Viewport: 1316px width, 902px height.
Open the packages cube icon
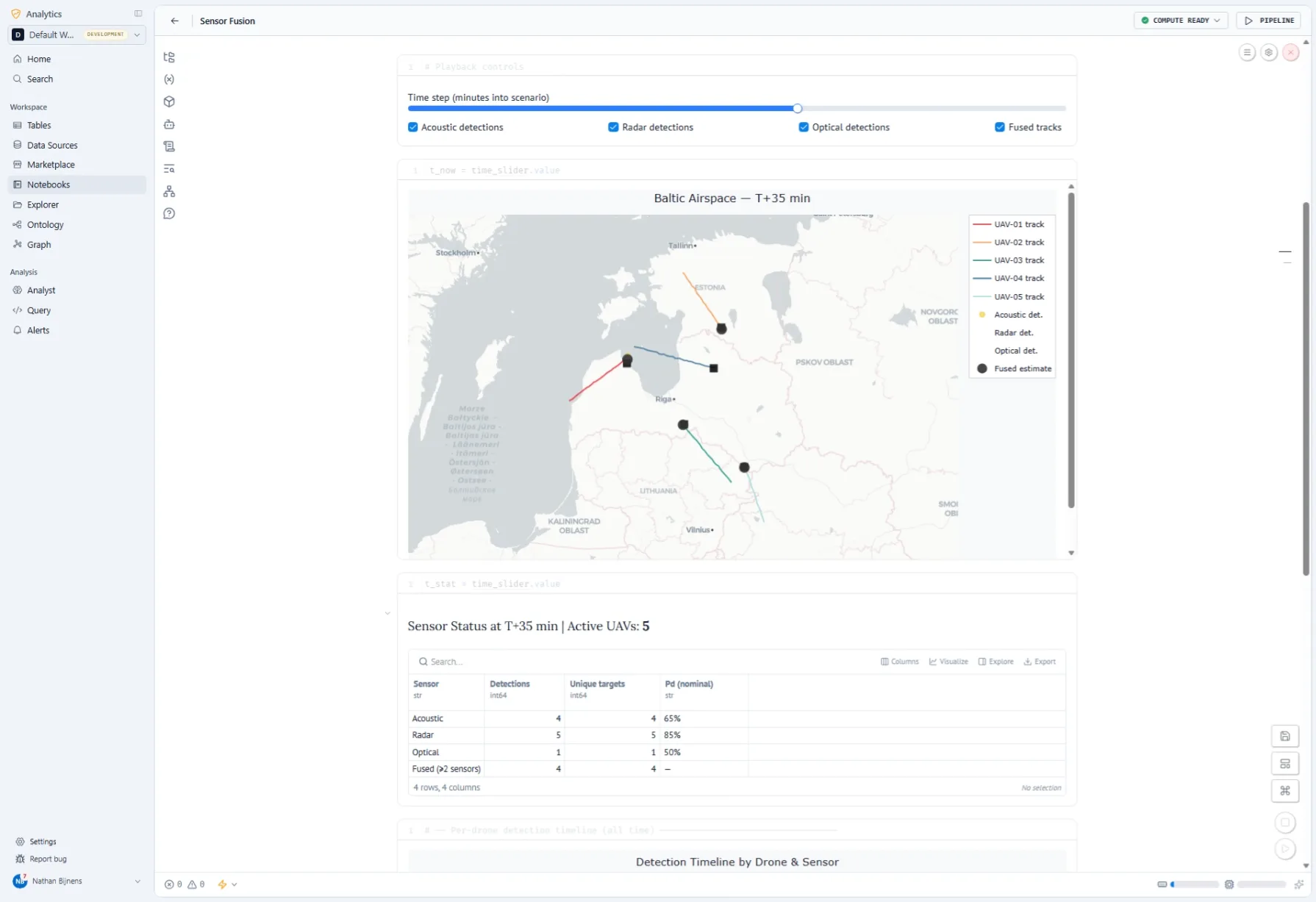click(169, 101)
